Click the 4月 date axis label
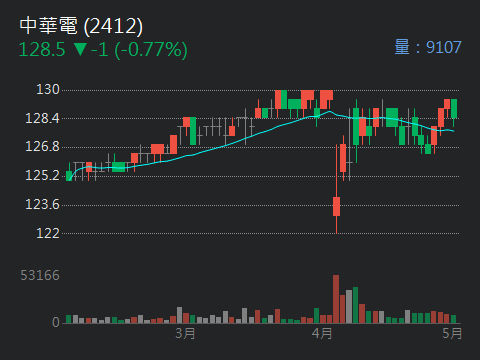 click(322, 333)
